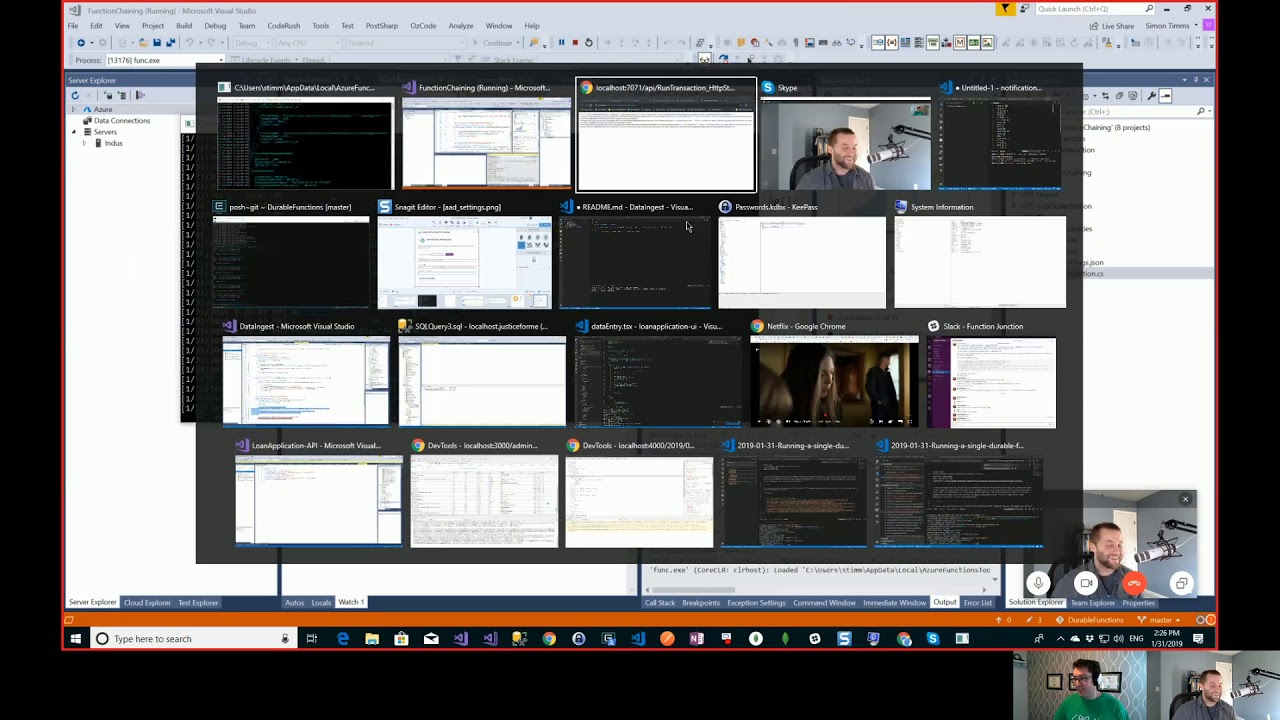End the Skype call
Image resolution: width=1280 pixels, height=720 pixels.
tap(1133, 583)
